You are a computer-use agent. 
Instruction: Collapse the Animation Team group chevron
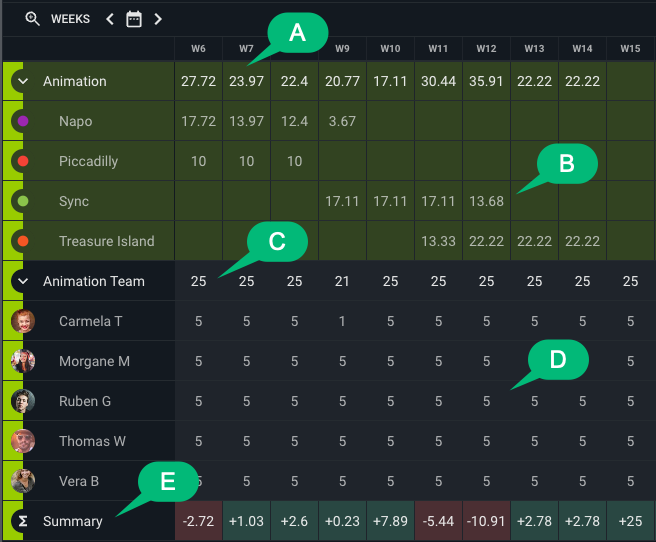pos(22,281)
